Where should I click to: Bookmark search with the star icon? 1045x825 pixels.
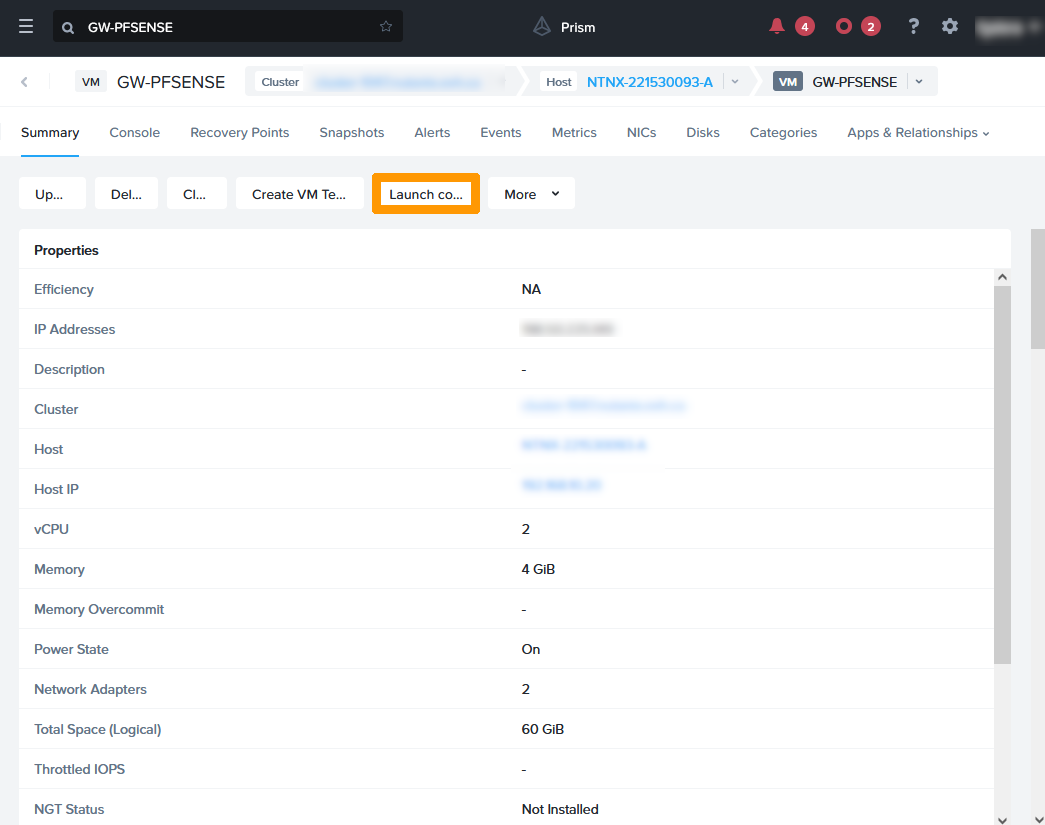tap(386, 27)
